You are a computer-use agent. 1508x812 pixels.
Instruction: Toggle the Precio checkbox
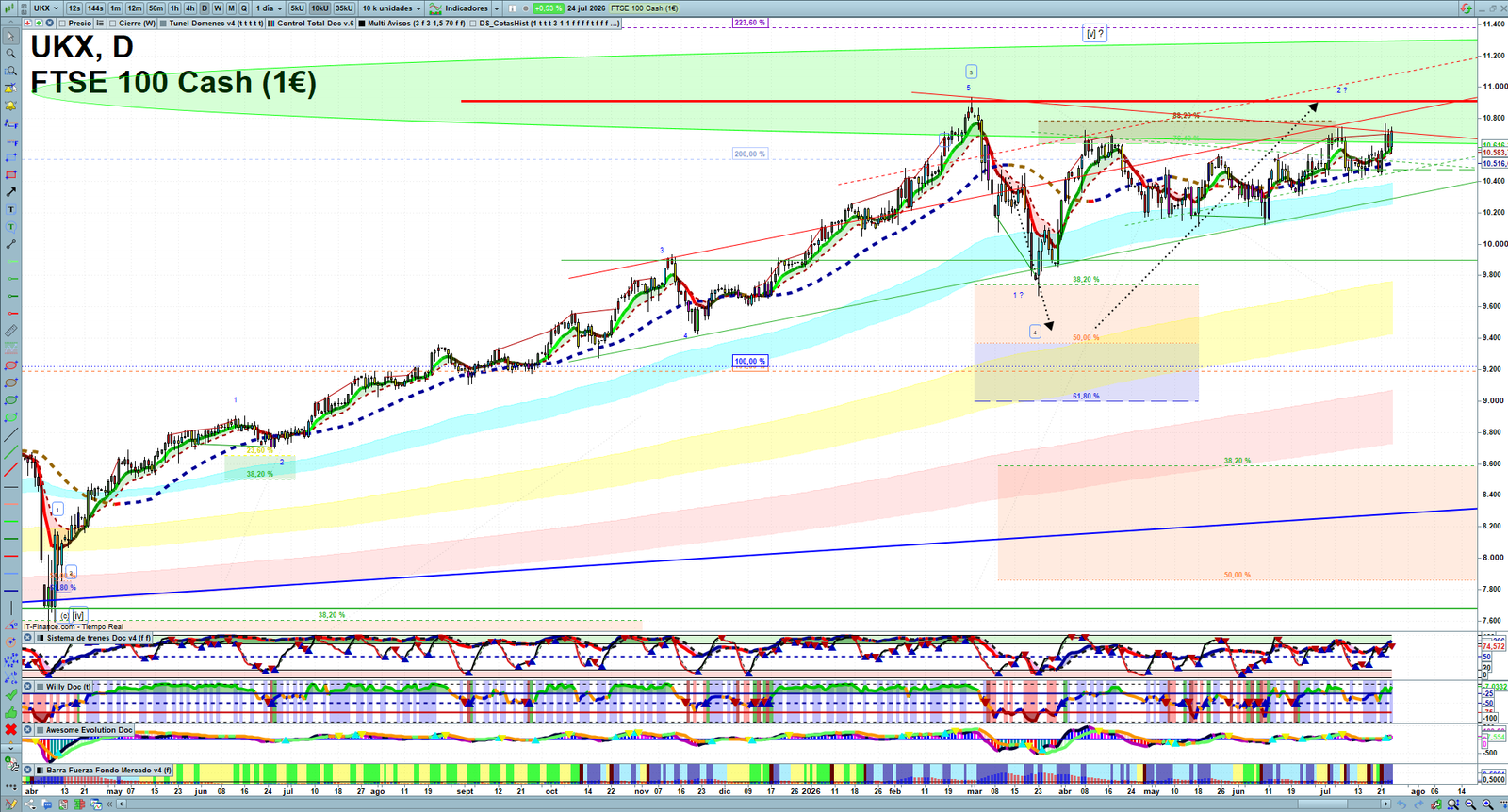click(61, 23)
